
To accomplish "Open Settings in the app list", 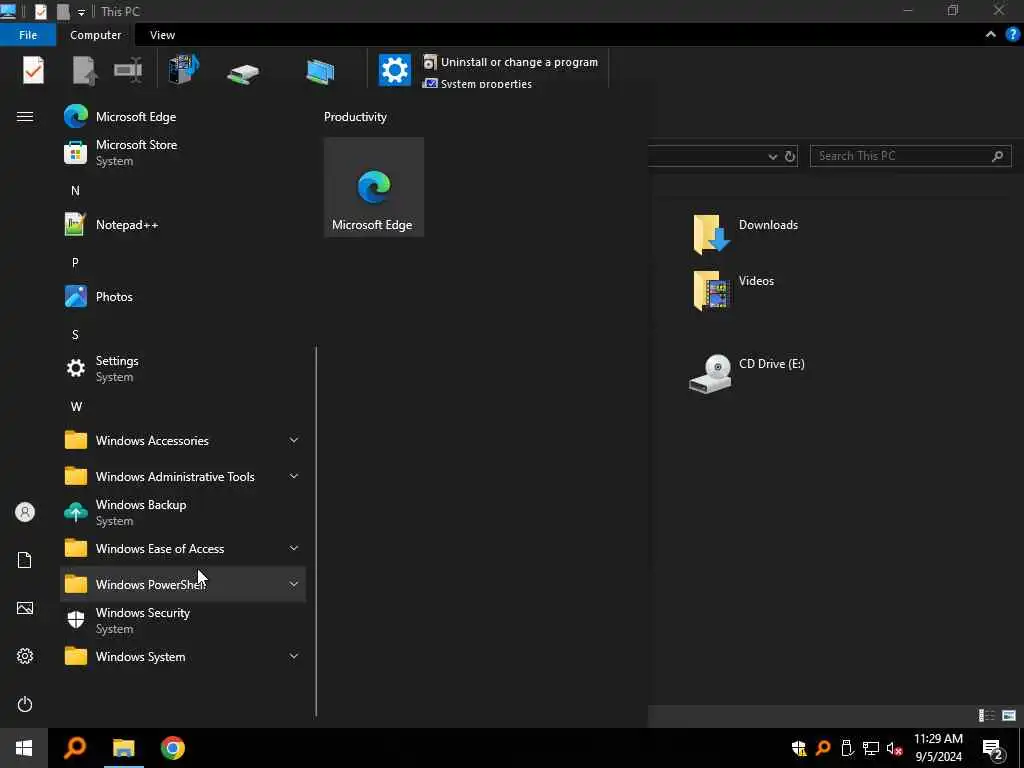I will [x=183, y=368].
